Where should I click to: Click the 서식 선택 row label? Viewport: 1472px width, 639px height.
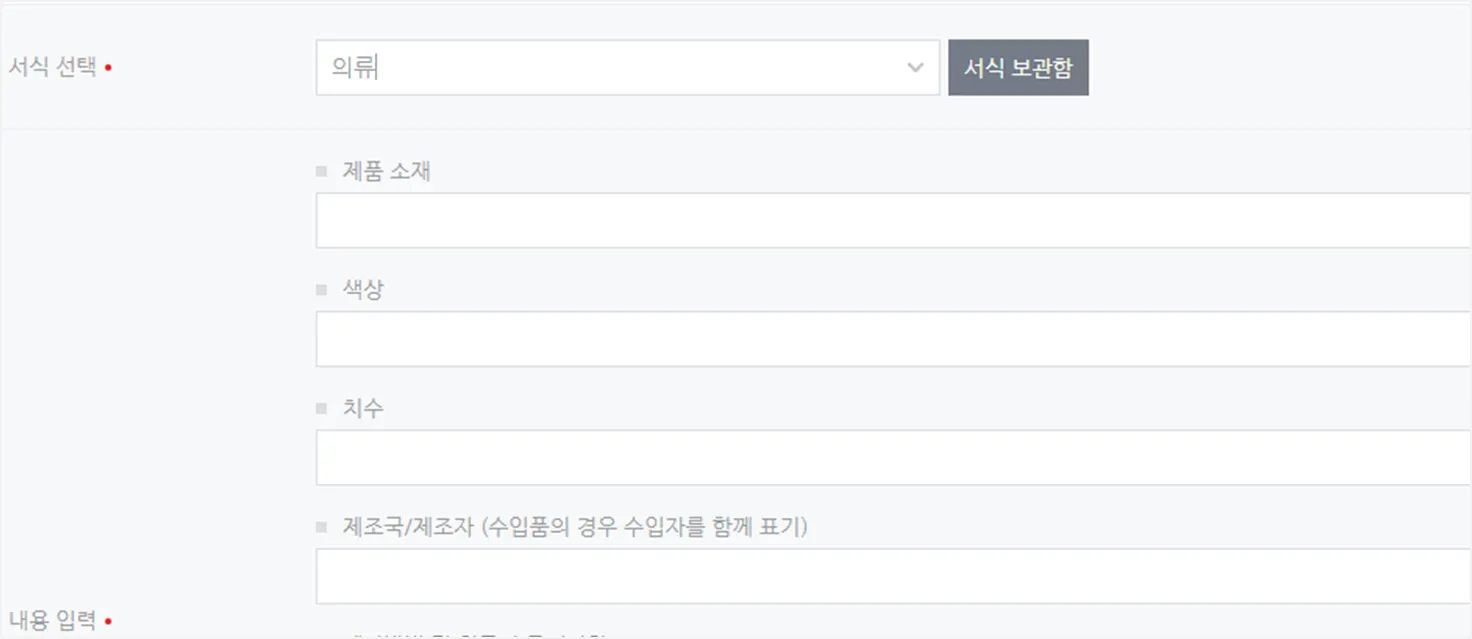tap(52, 68)
